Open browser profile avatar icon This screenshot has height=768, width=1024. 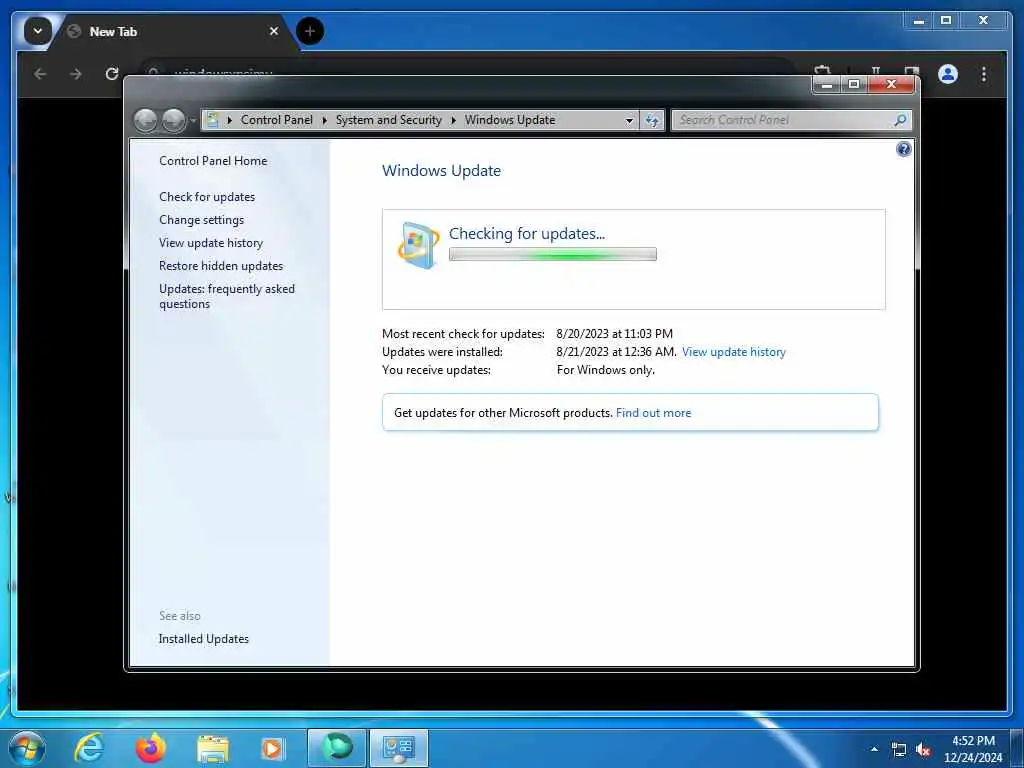(x=948, y=74)
